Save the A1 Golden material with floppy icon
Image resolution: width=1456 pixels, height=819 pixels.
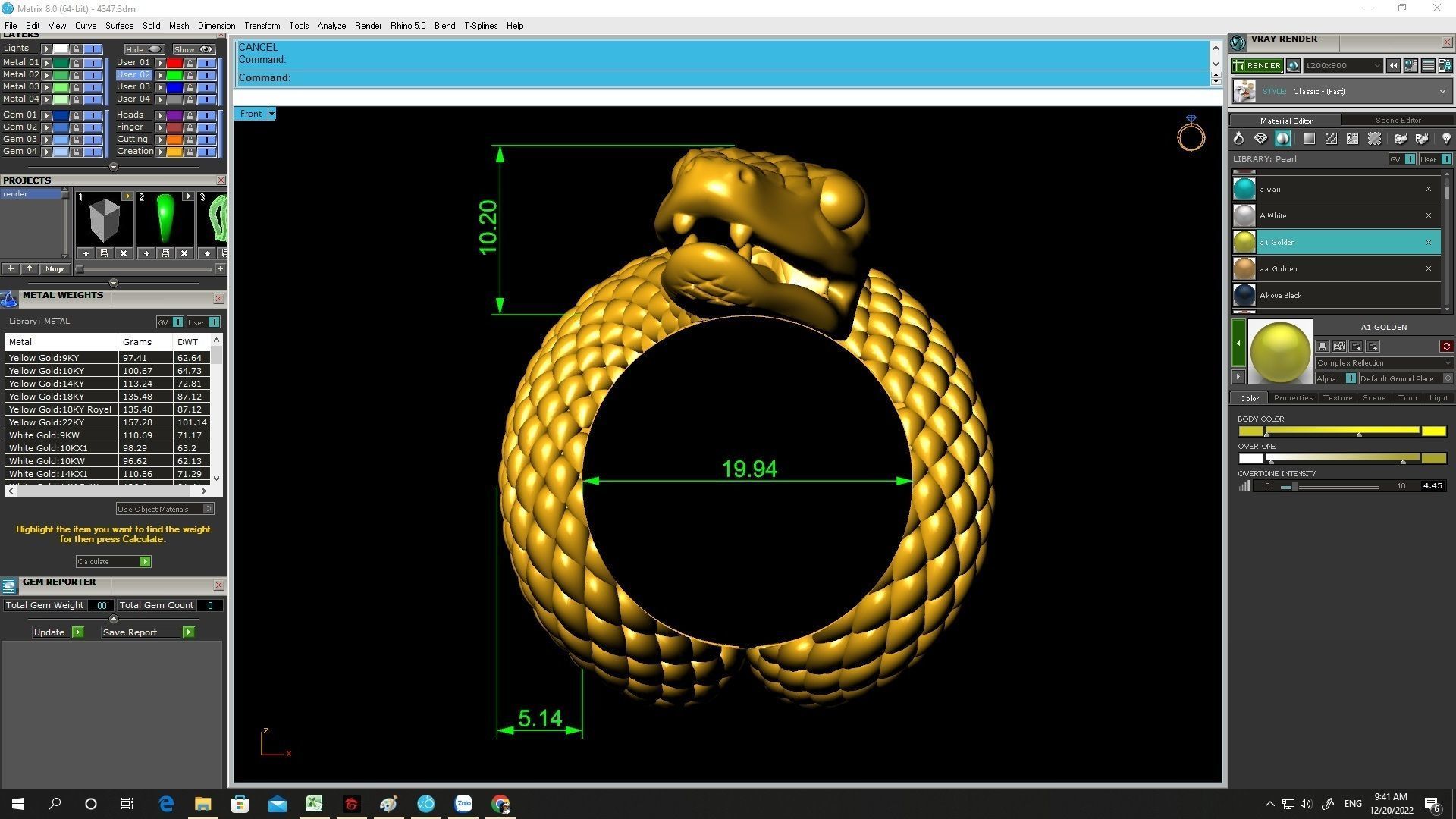click(1323, 347)
